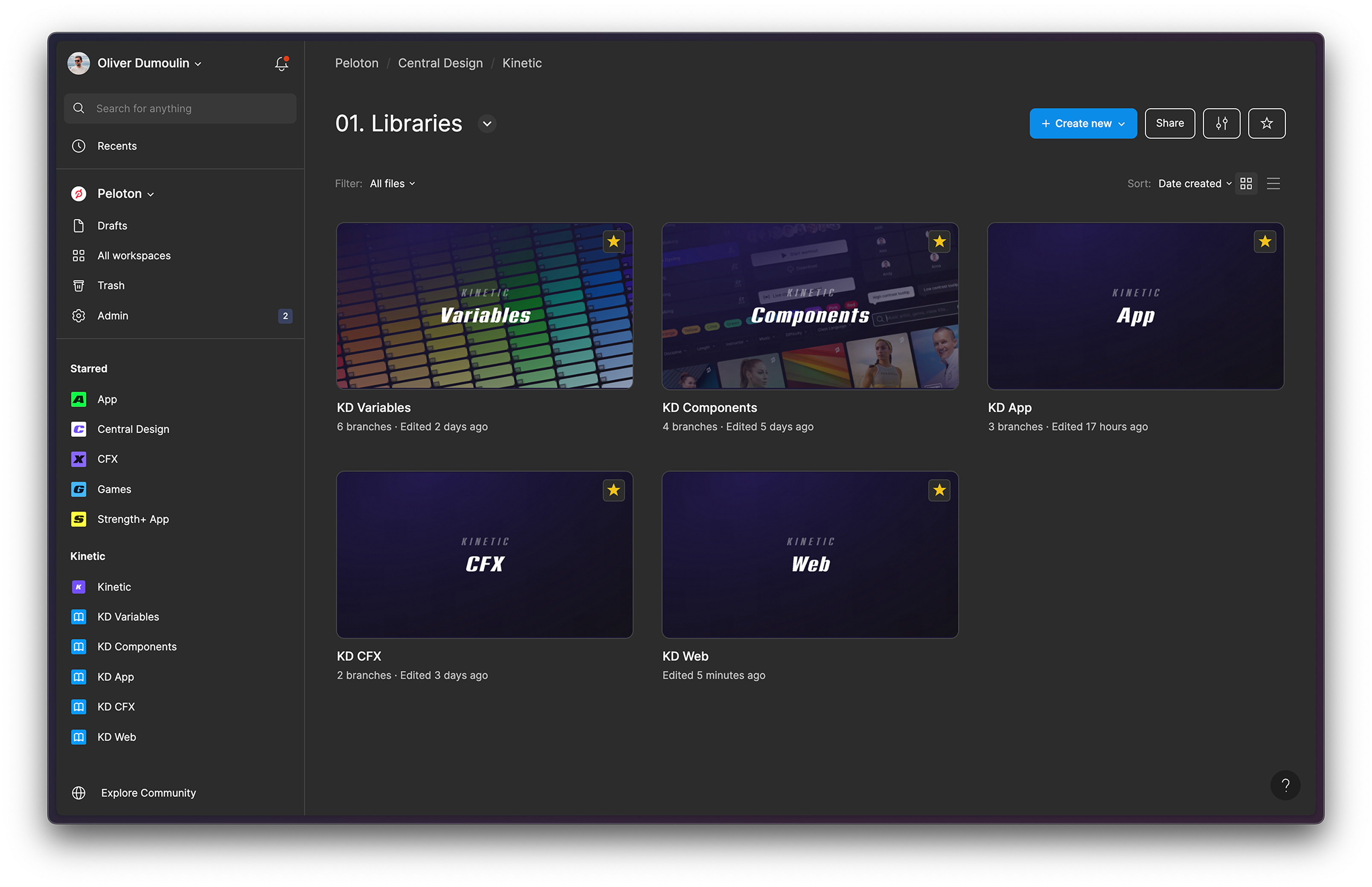Click "6 branches · Edited 2 days ago"
The image size is (1372, 887).
(x=412, y=427)
